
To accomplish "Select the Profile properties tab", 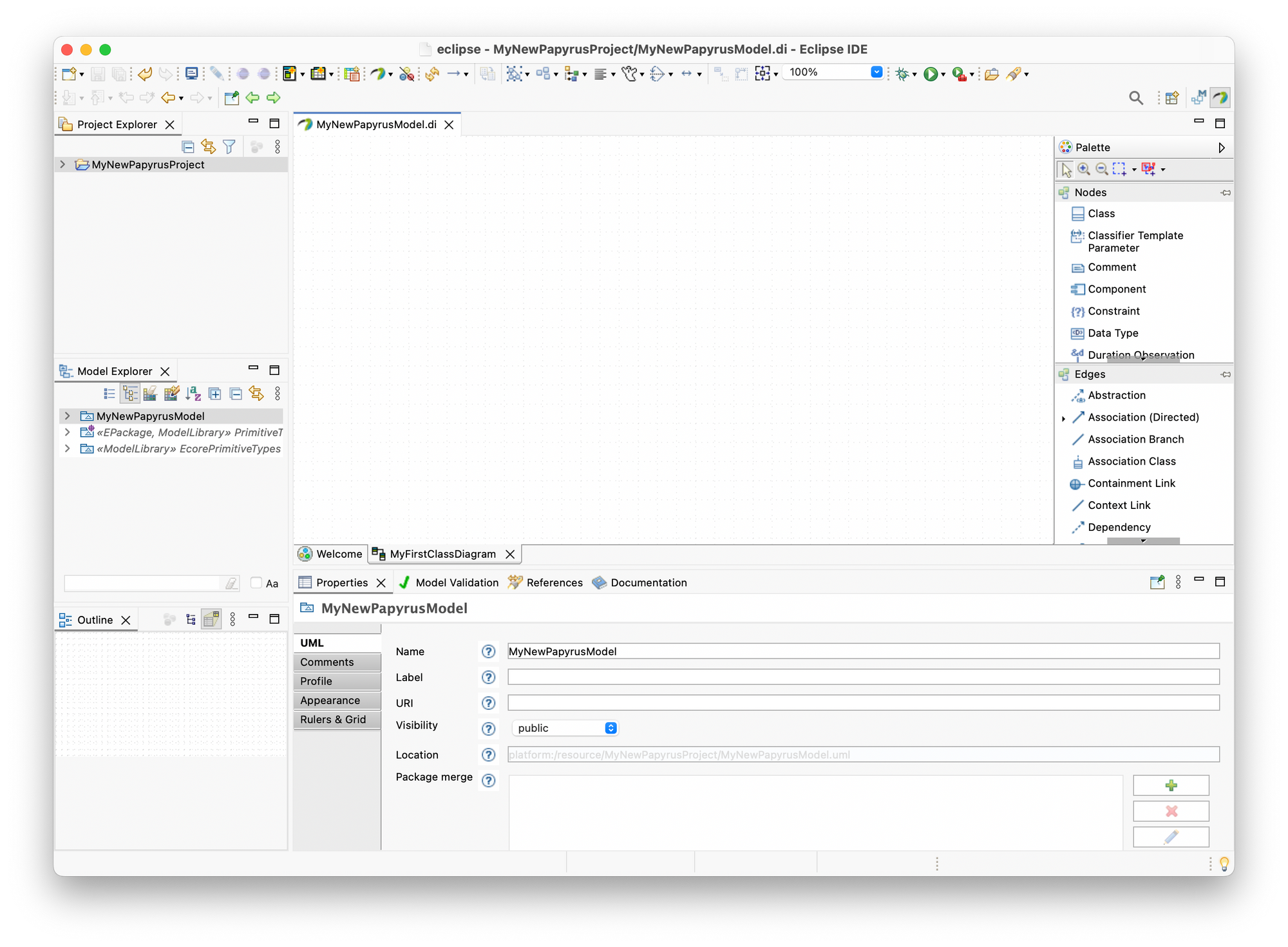I will pyautogui.click(x=337, y=681).
